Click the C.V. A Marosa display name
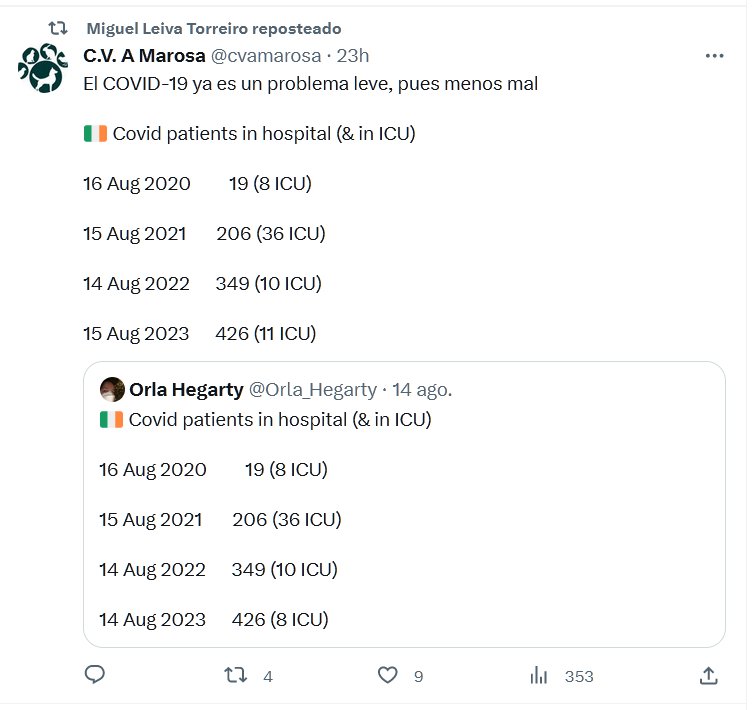This screenshot has width=756, height=710. [x=144, y=56]
